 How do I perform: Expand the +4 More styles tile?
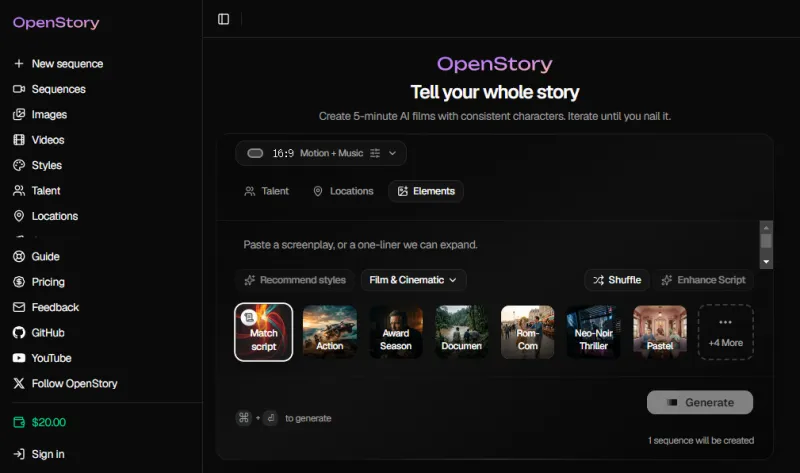[x=726, y=332]
